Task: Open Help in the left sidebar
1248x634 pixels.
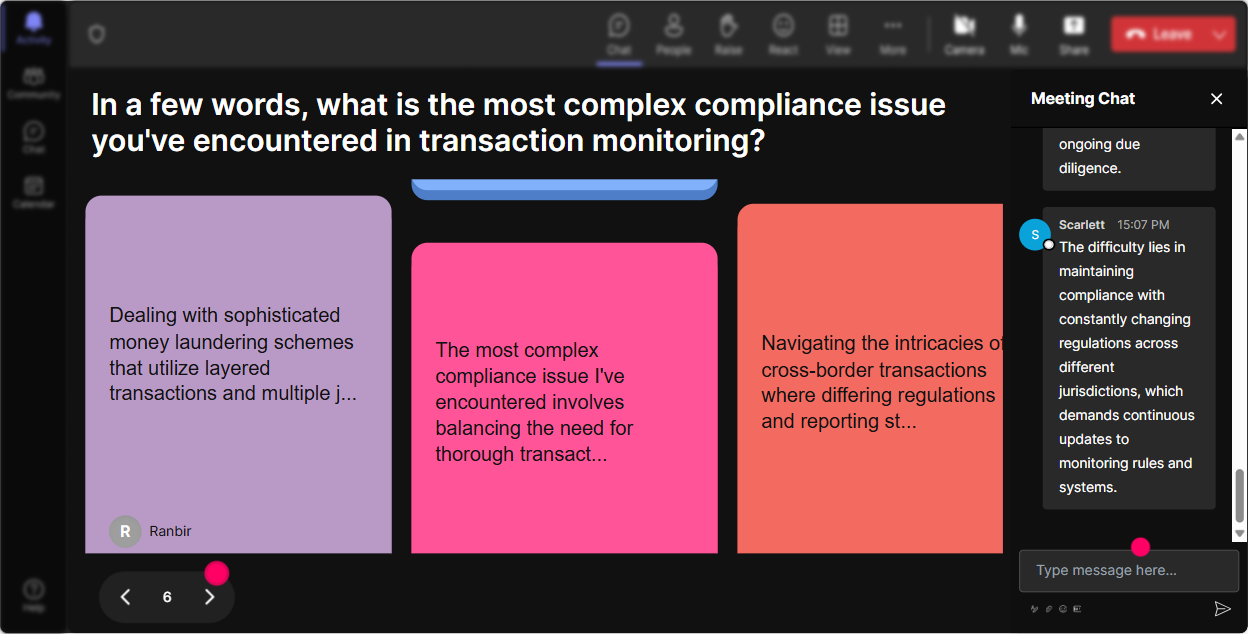Action: (33, 595)
